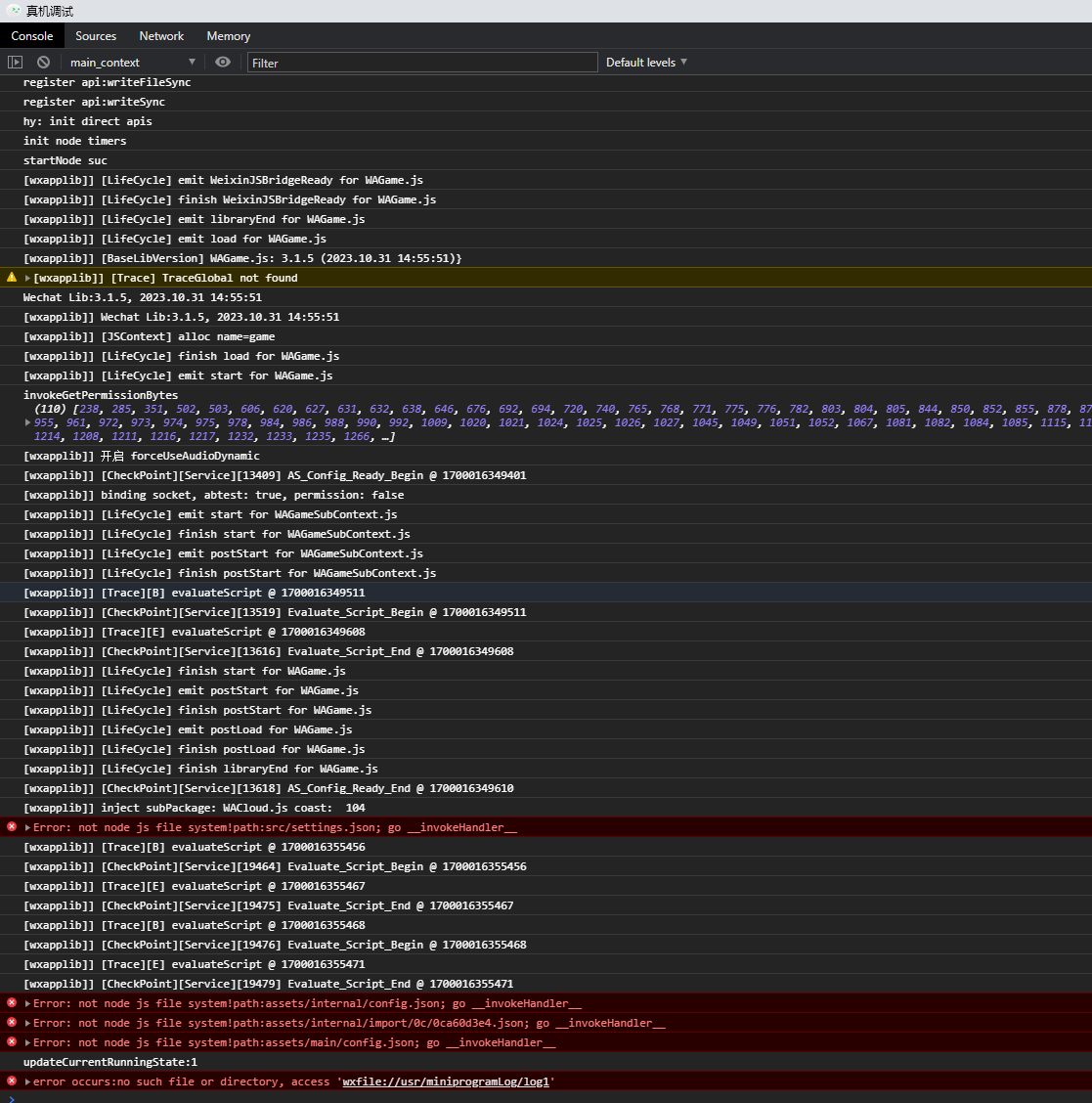Select the 'finish postLoad for WAGame.js' line
This screenshot has height=1103, width=1092.
coord(546,749)
